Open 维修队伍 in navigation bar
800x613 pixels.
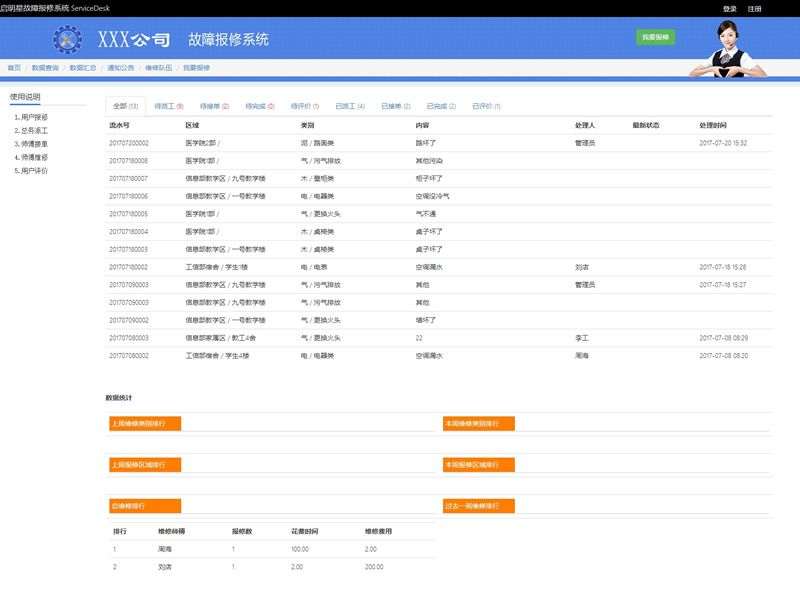tap(158, 68)
